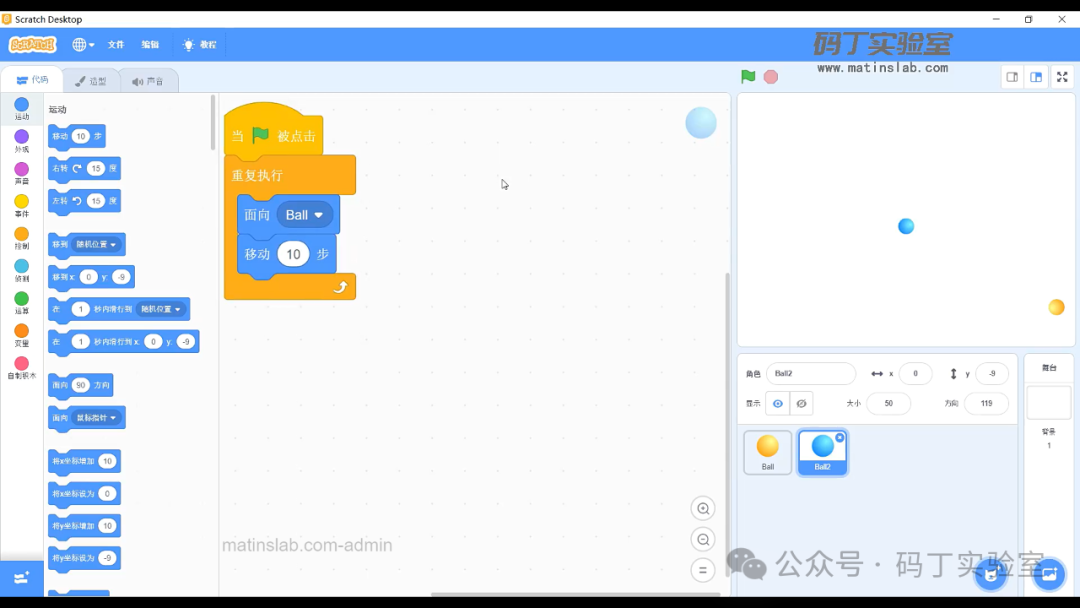Reset workspace zoom to default
The height and width of the screenshot is (608, 1080).
tap(703, 570)
